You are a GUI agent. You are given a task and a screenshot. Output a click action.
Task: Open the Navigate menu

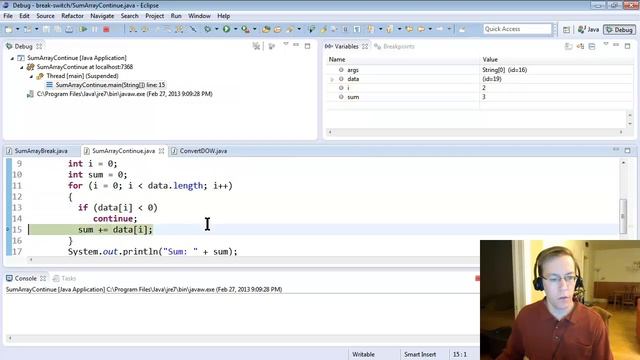tap(102, 16)
